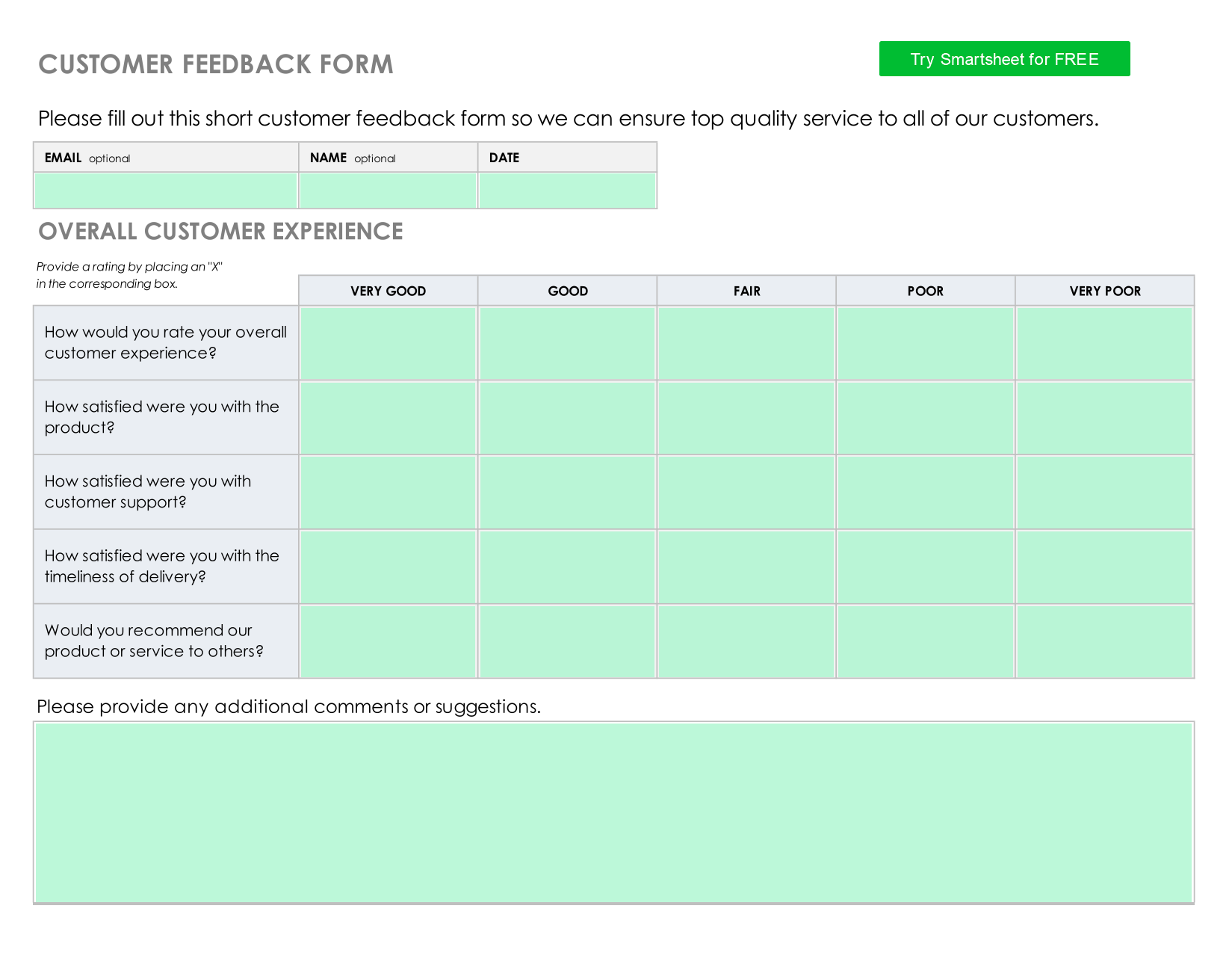The image size is (1232, 953).
Task: Click the 'Please provide any additional comments' label
Action: [x=288, y=707]
